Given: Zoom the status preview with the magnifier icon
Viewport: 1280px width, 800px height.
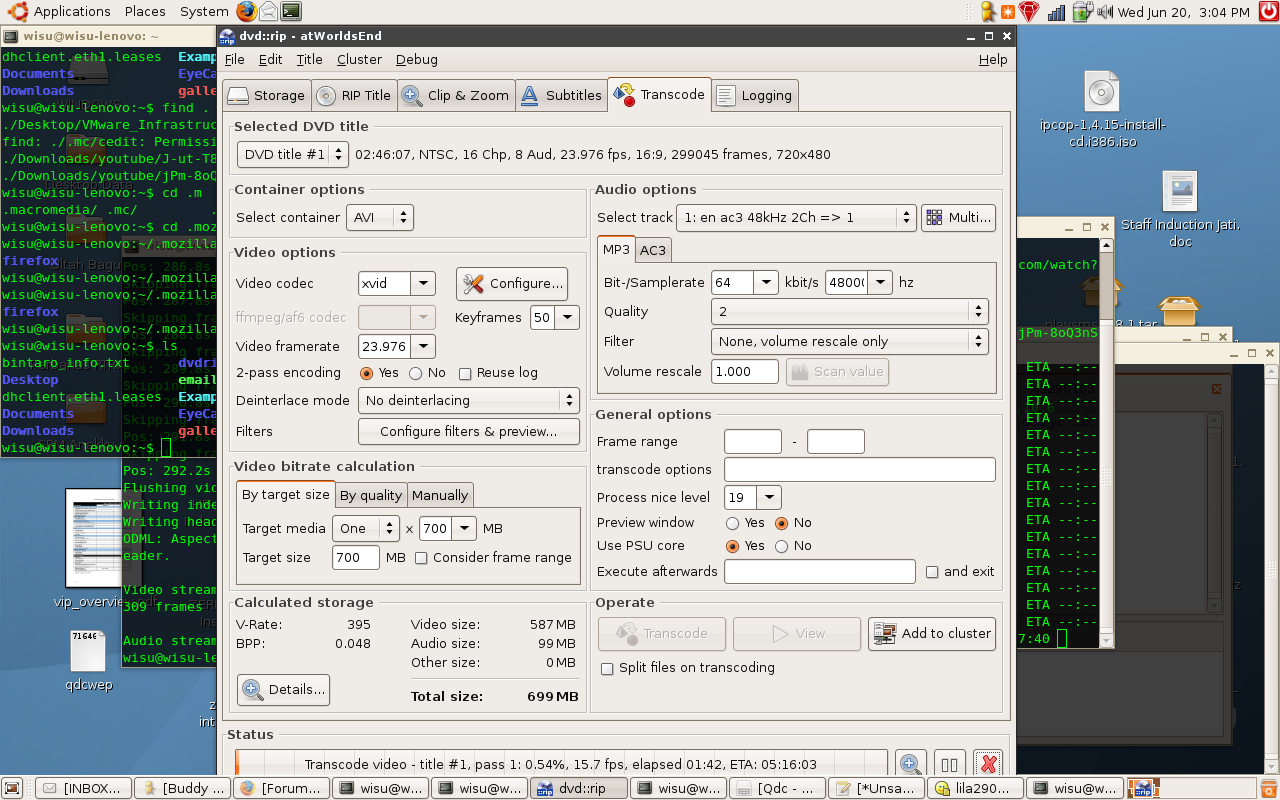Looking at the screenshot, I should [910, 764].
